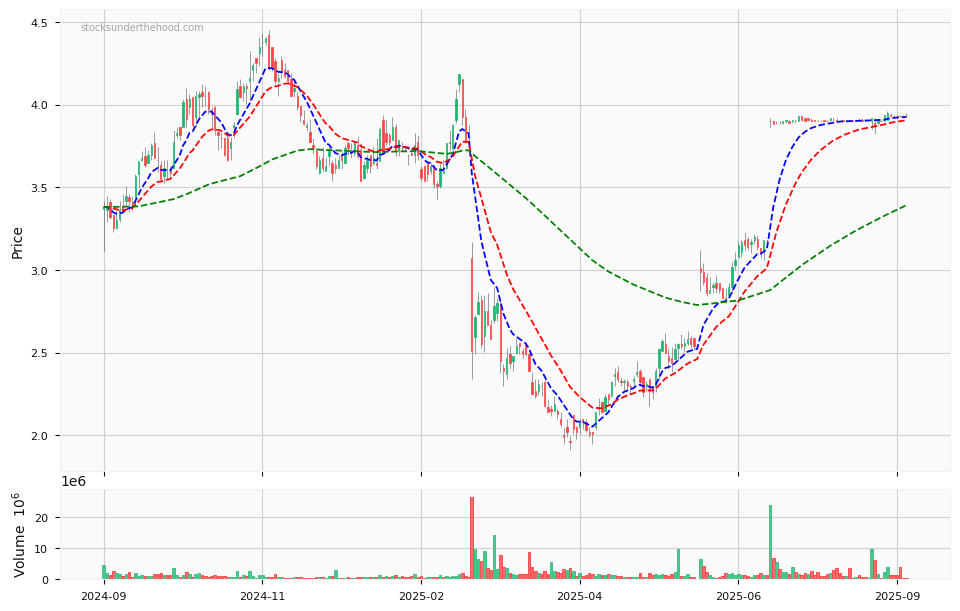Click the stocksunderthehood.com watermark text
Viewport: 960px width, 611px height.
tap(142, 28)
